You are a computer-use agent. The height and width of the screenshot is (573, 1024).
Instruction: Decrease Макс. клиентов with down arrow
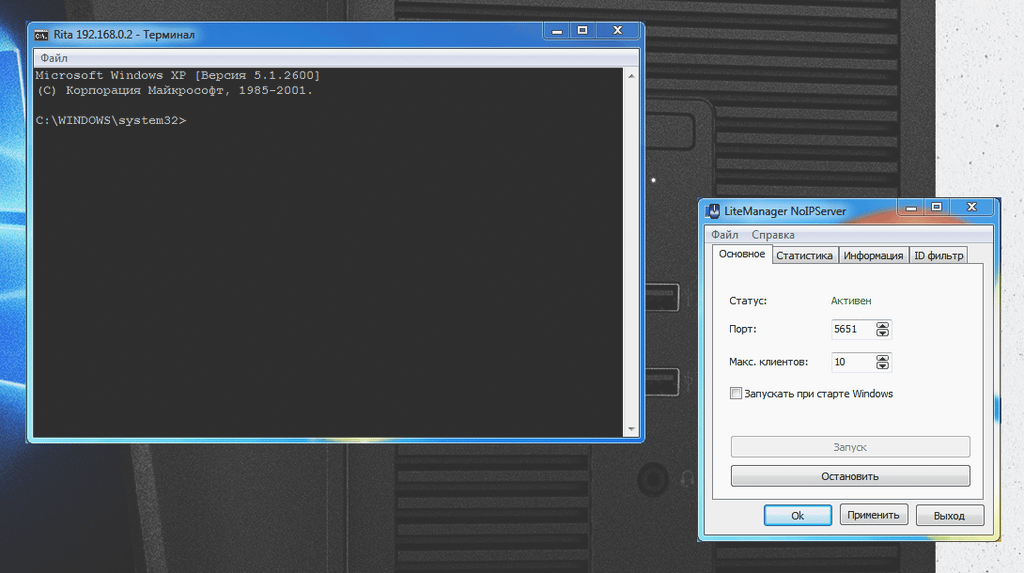pyautogui.click(x=882, y=366)
